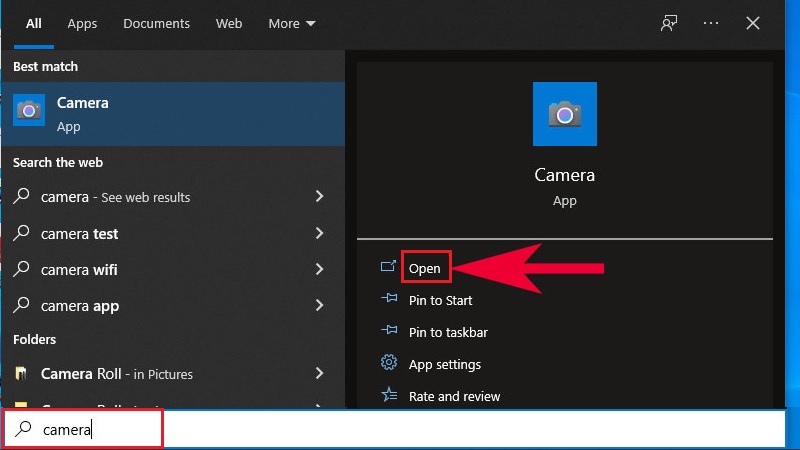Click the magnifier icon in search box
This screenshot has width=800, height=450.
[x=23, y=429]
